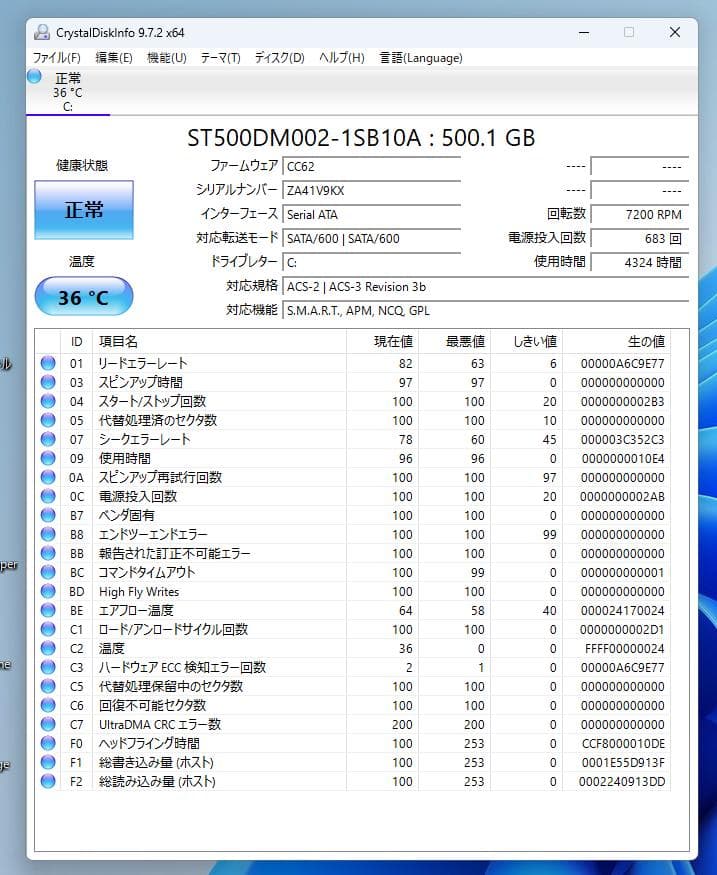
Task: Click the power-on count field 683 回
Action: tap(639, 238)
